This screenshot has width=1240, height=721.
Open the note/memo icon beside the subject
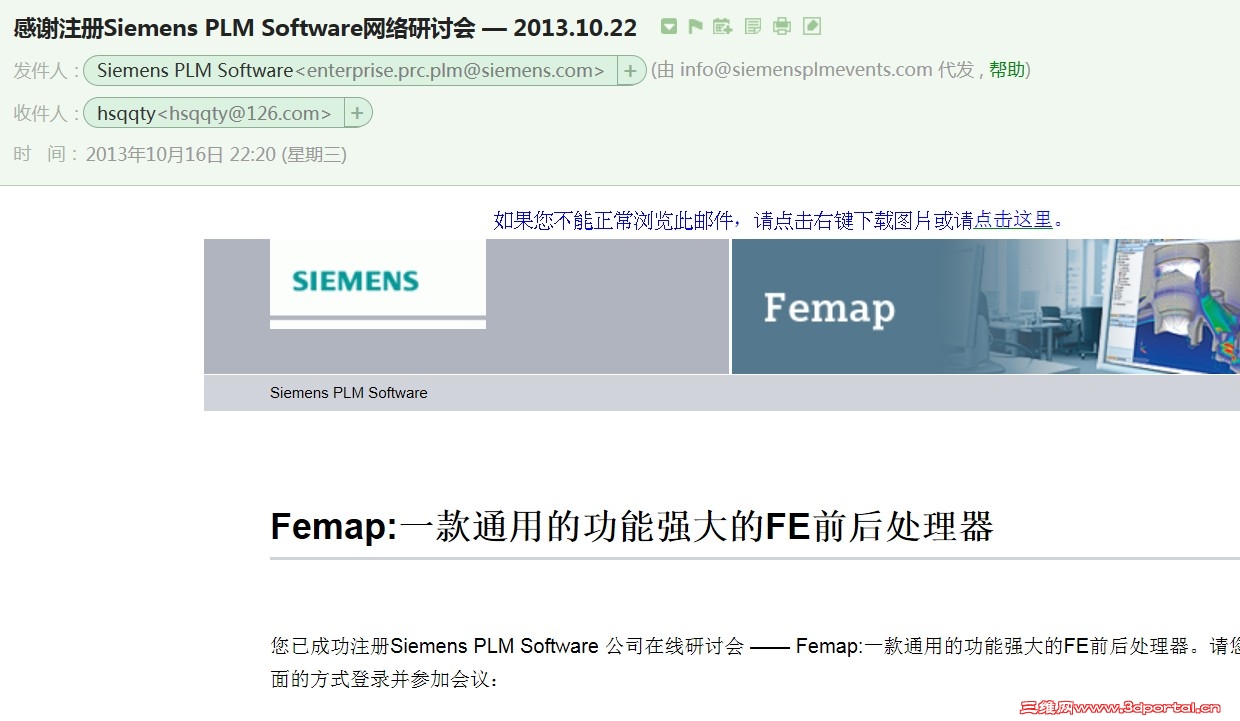point(753,27)
